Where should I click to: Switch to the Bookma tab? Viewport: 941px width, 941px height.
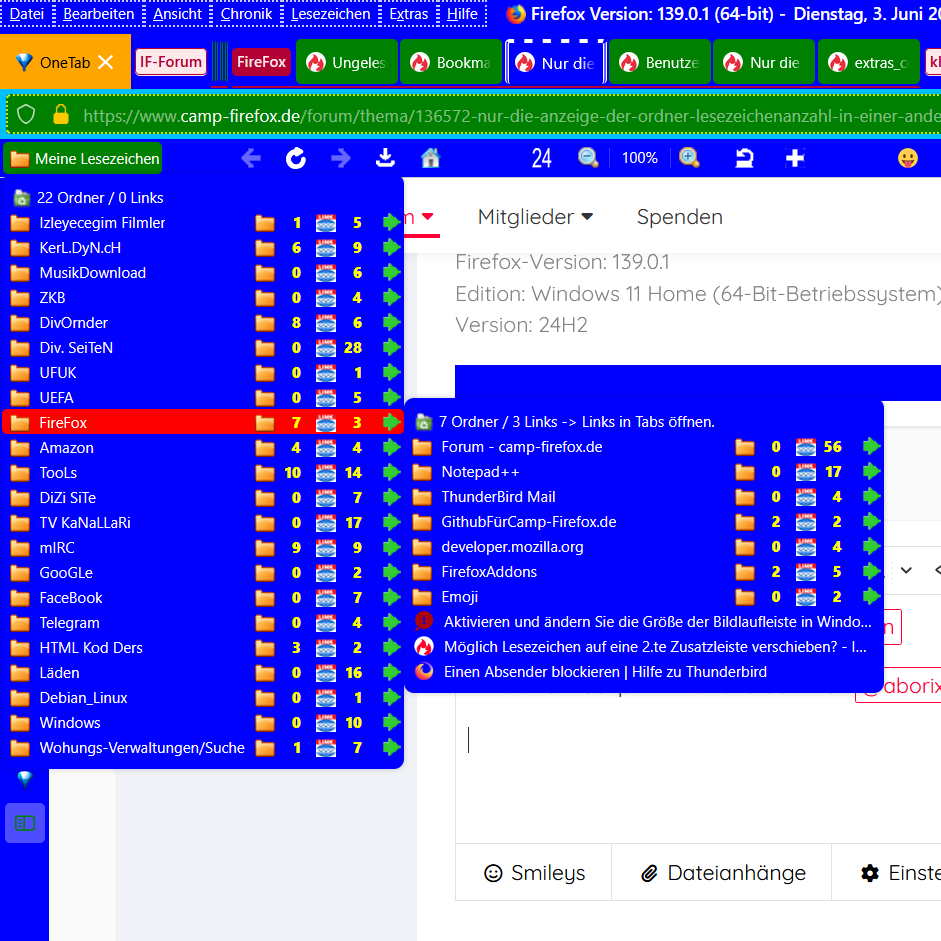point(451,62)
